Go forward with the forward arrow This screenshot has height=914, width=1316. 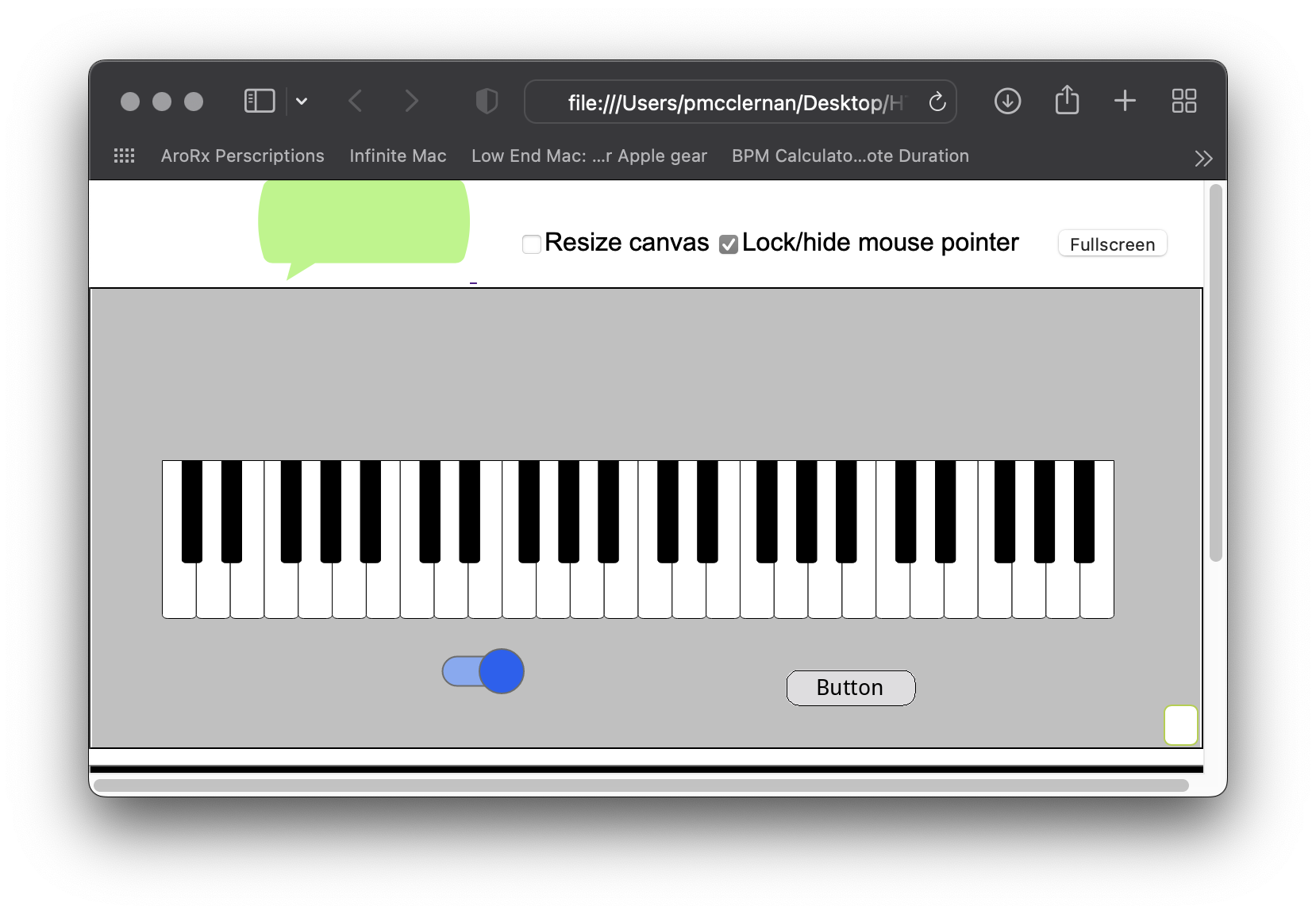coord(411,101)
